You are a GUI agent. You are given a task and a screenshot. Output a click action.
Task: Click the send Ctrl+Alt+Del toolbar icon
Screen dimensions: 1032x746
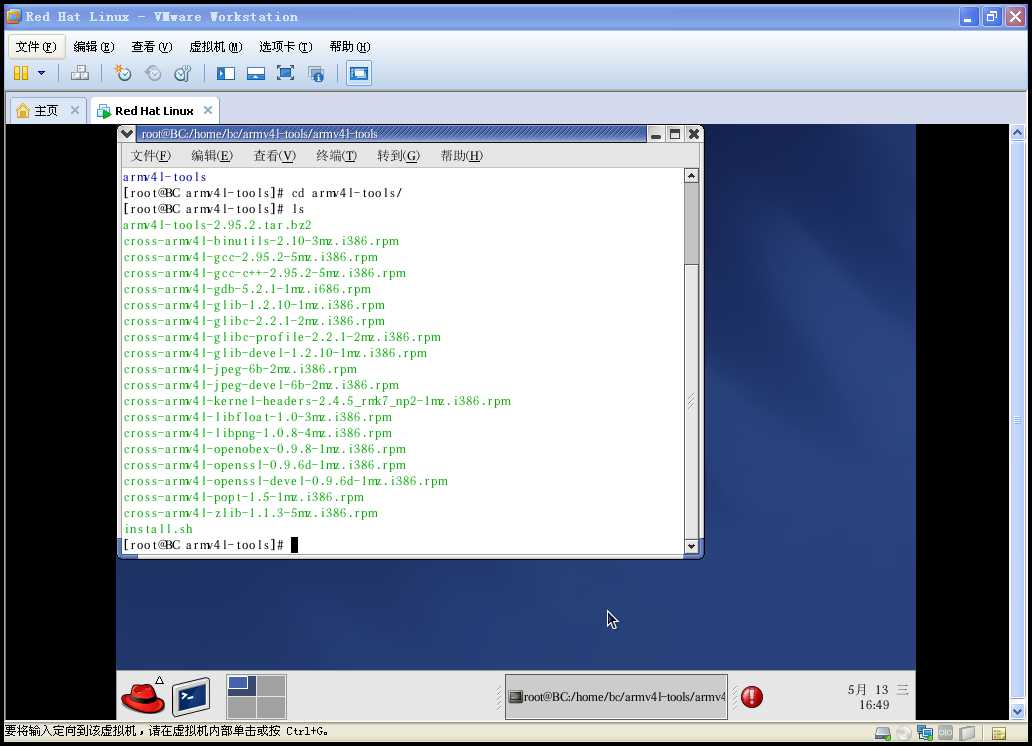click(x=80, y=73)
